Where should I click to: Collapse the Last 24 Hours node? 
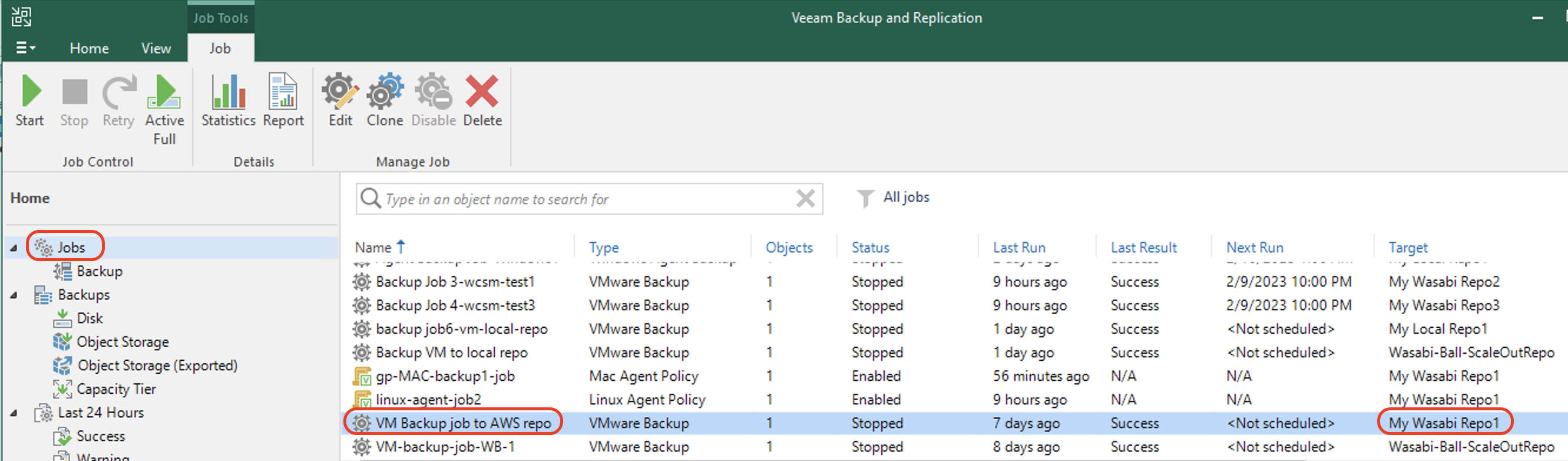point(14,413)
